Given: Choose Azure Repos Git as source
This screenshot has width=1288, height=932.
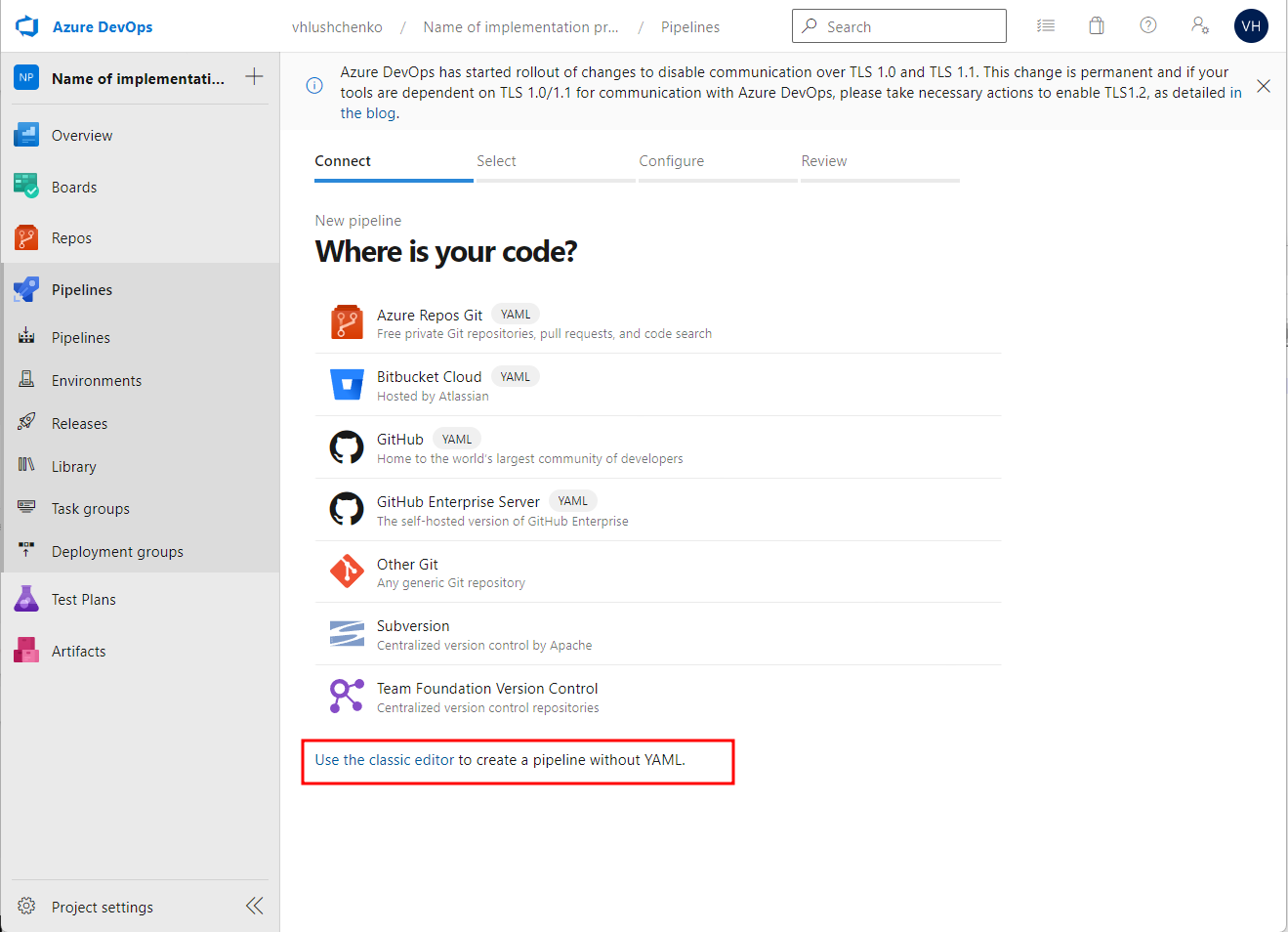Looking at the screenshot, I should [430, 316].
